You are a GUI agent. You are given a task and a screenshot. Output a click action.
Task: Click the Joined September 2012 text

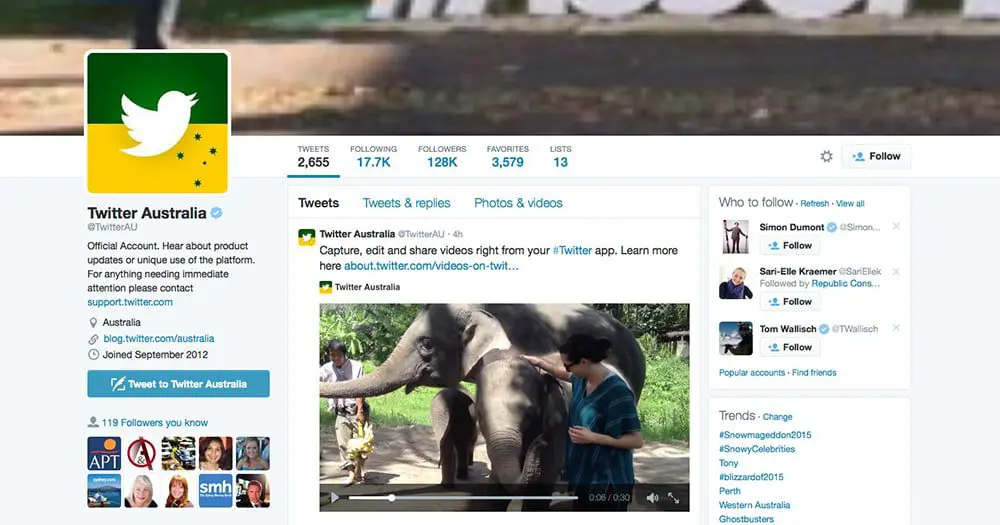155,355
